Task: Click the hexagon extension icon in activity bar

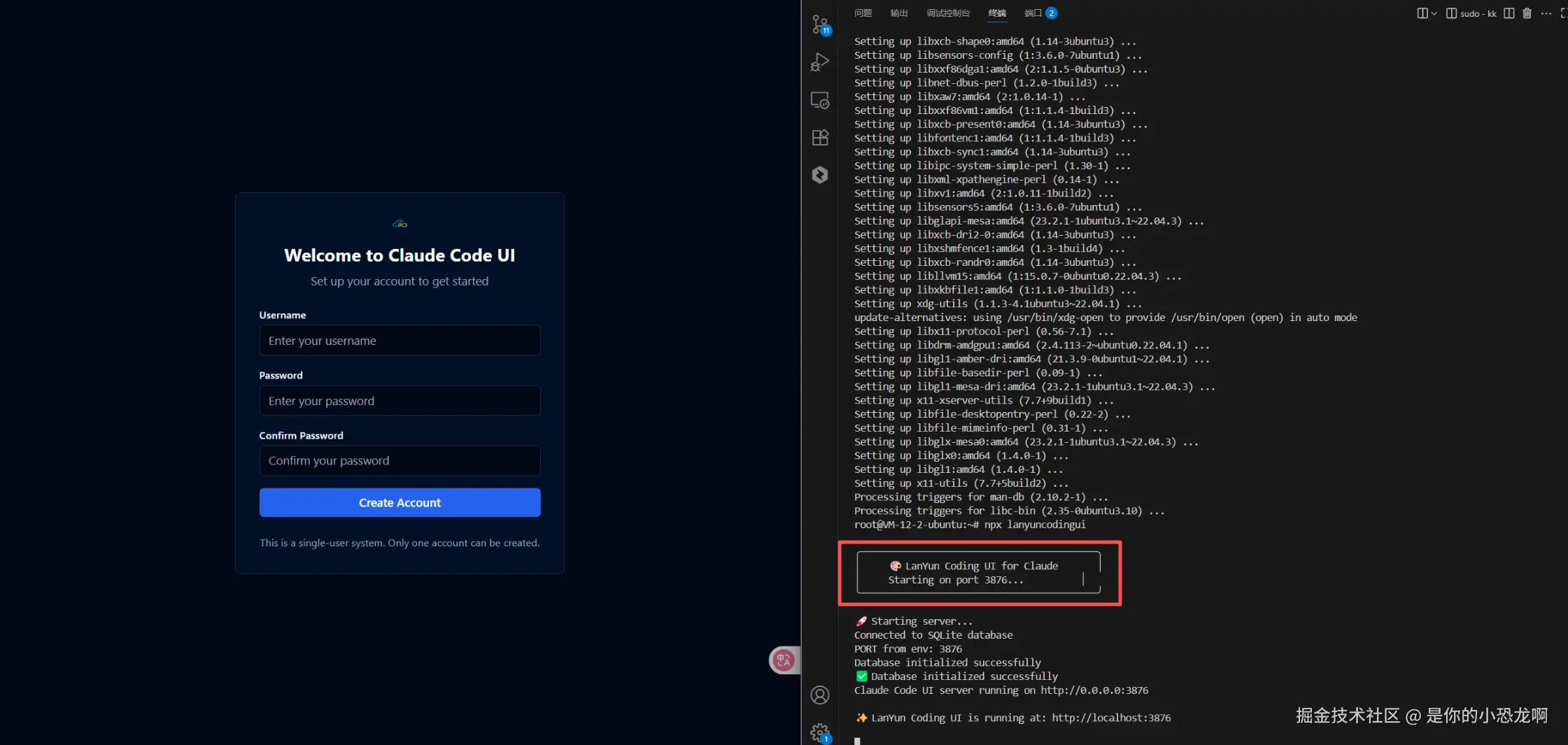Action: coord(820,174)
